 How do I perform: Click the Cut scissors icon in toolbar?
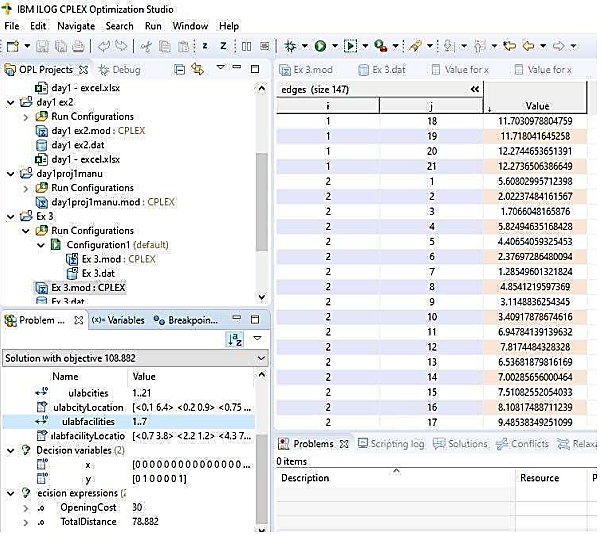coord(146,46)
